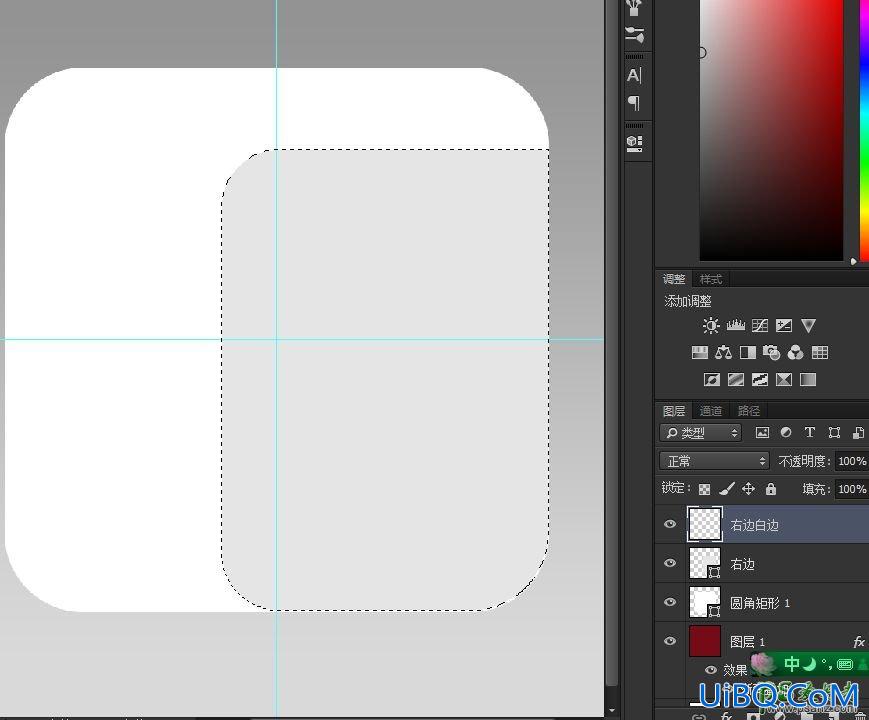Click the 填充 fill value field

[852, 489]
